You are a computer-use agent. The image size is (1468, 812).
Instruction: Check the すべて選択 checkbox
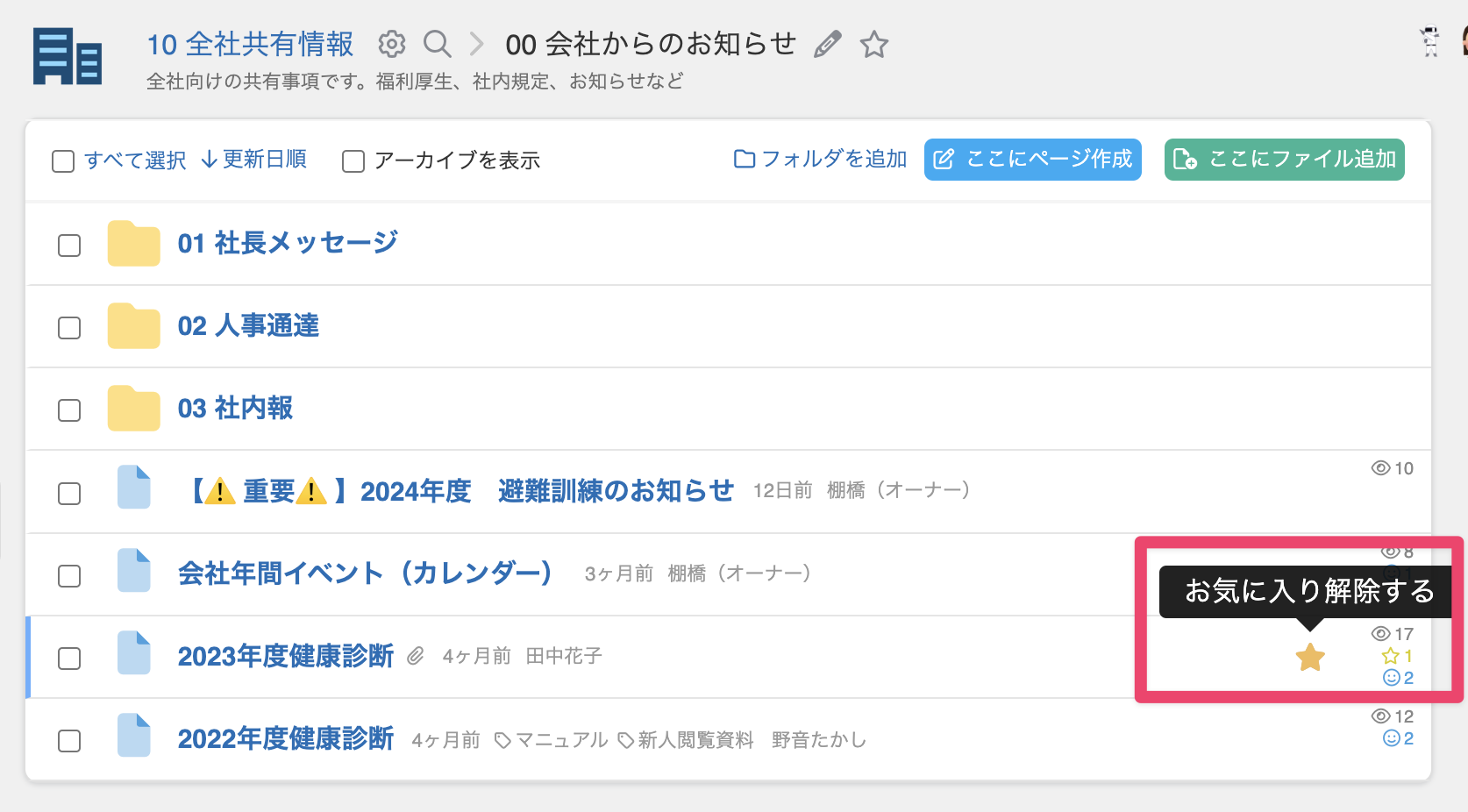click(x=63, y=161)
